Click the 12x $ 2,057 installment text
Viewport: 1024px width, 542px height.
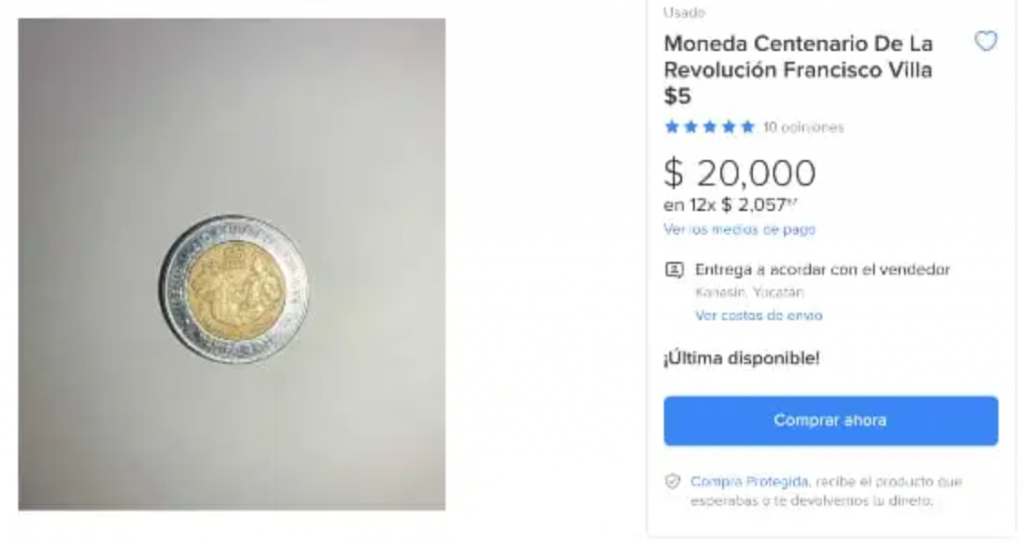(x=730, y=205)
